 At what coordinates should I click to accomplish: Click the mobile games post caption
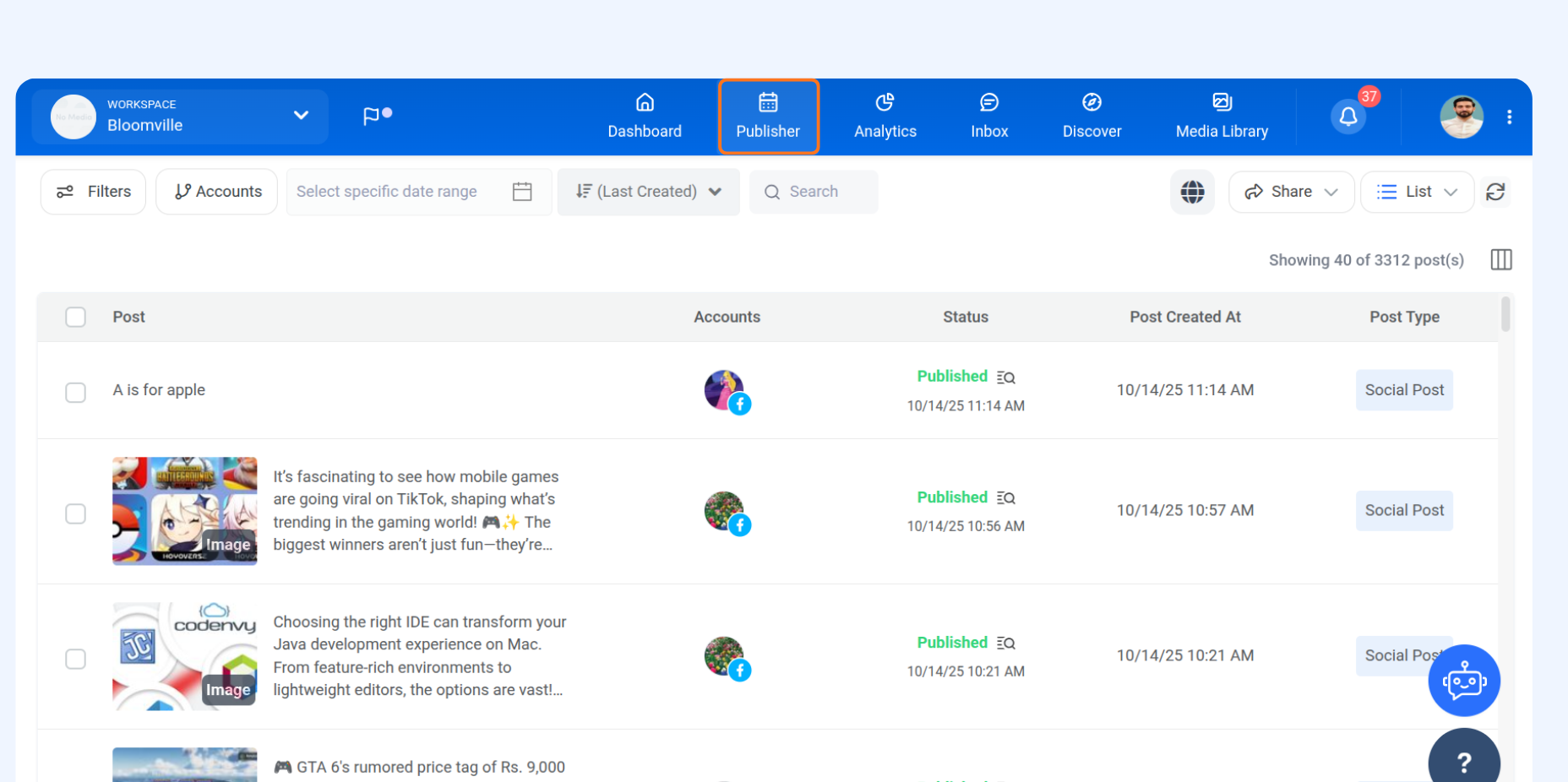pos(416,511)
